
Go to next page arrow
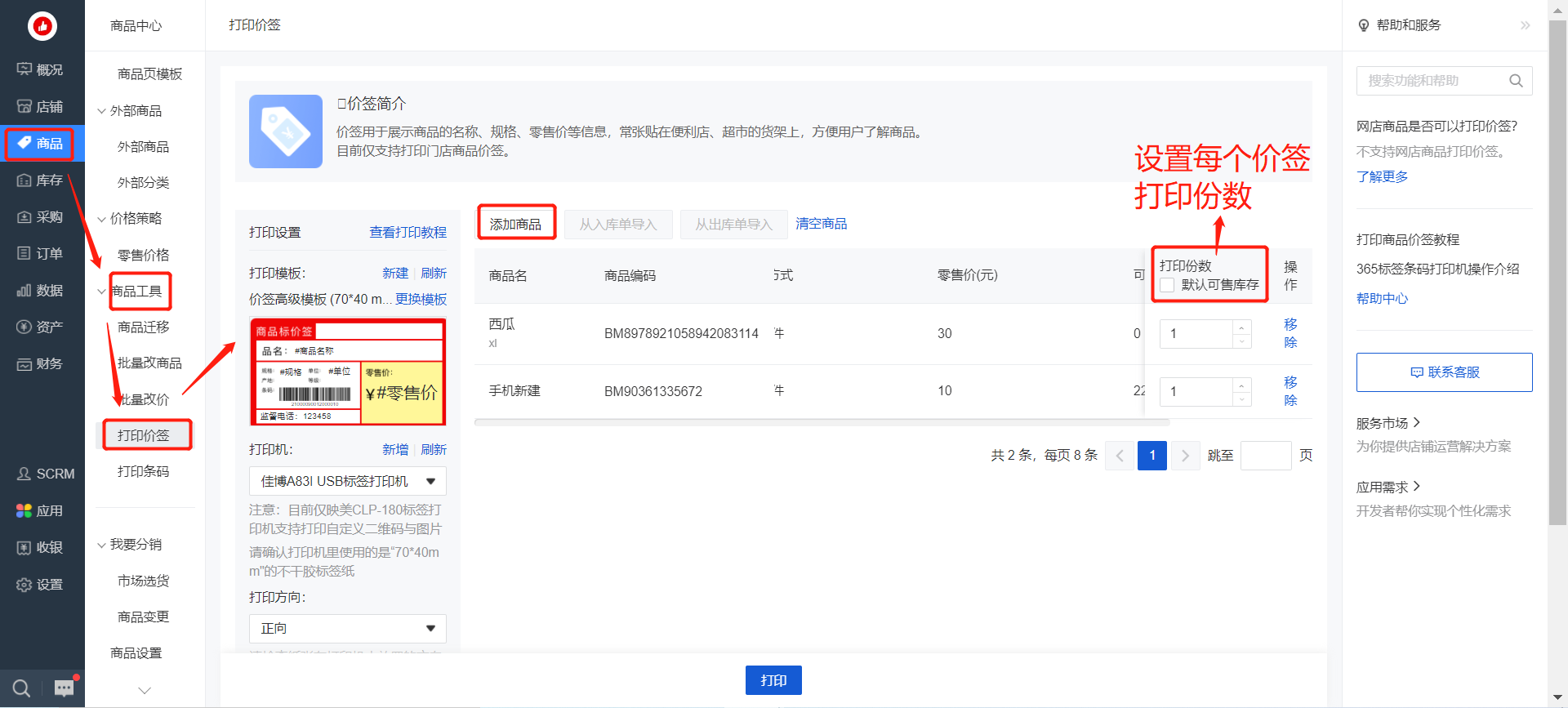click(x=1185, y=456)
